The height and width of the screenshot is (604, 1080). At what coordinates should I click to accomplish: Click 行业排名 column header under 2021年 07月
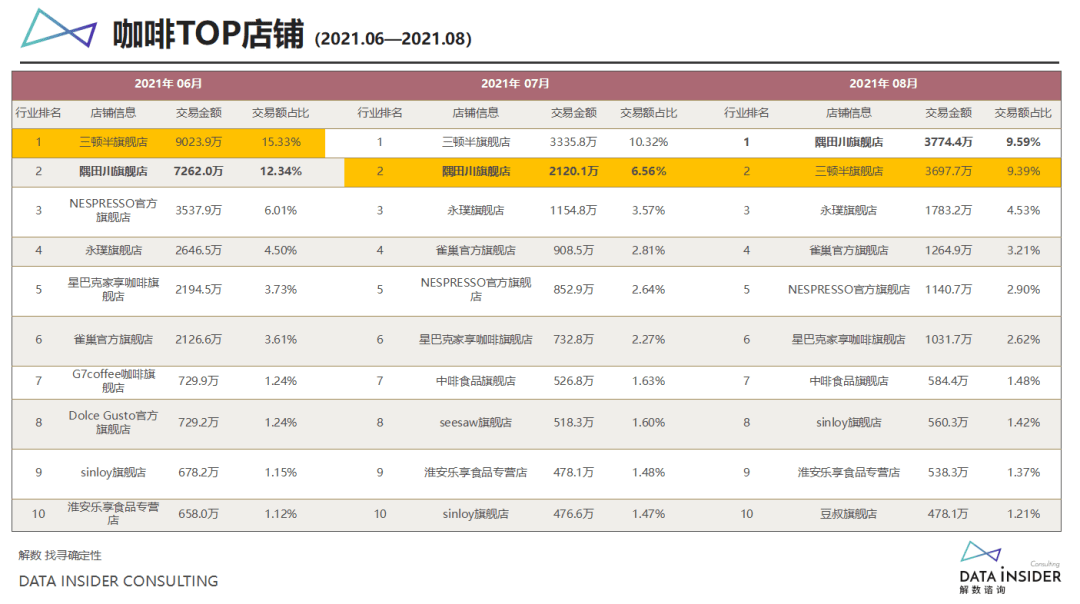click(x=380, y=113)
